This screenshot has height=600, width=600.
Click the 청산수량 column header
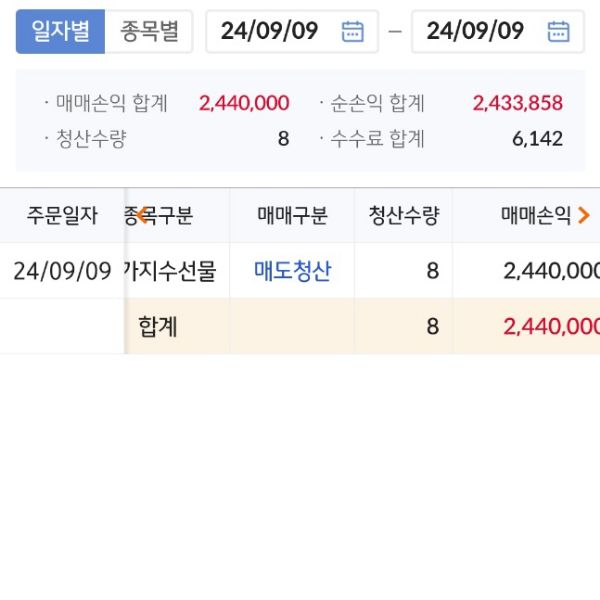tap(403, 215)
